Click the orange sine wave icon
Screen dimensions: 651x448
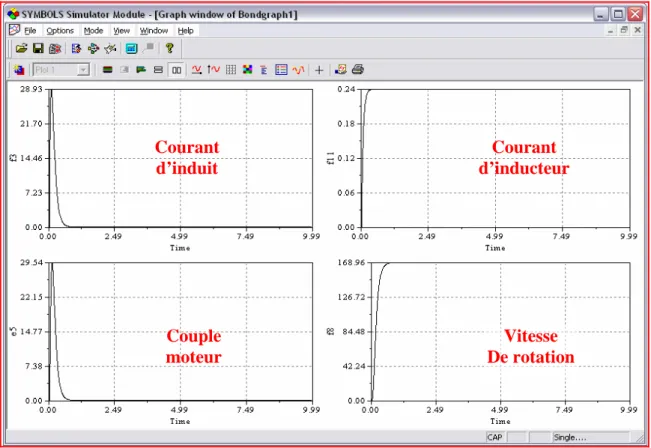(x=298, y=70)
